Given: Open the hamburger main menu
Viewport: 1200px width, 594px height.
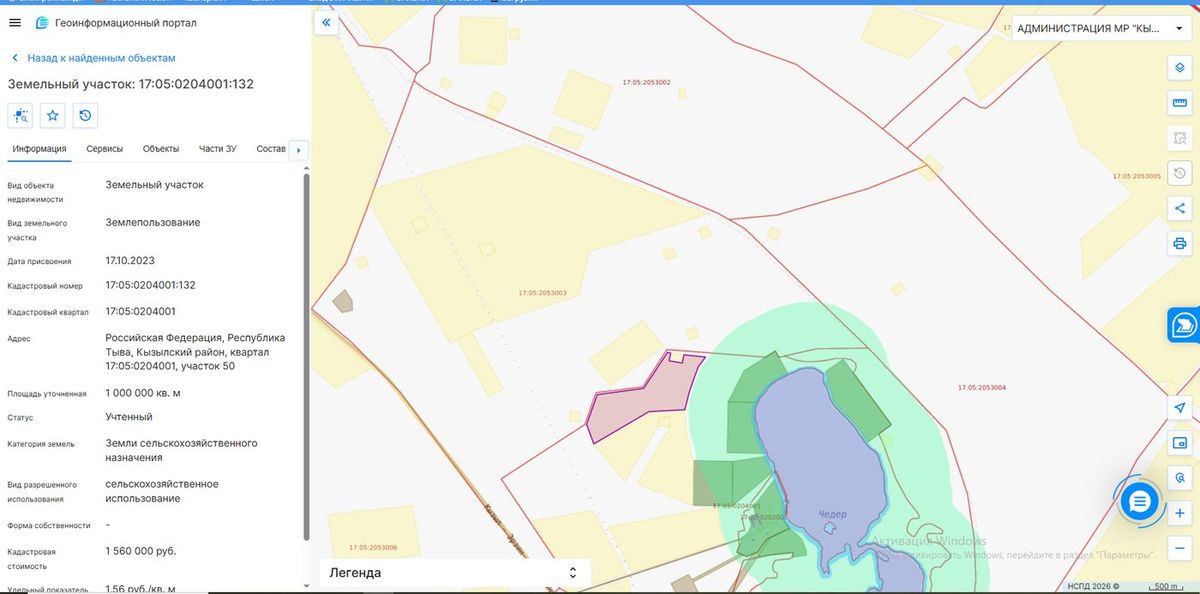Looking at the screenshot, I should point(14,22).
